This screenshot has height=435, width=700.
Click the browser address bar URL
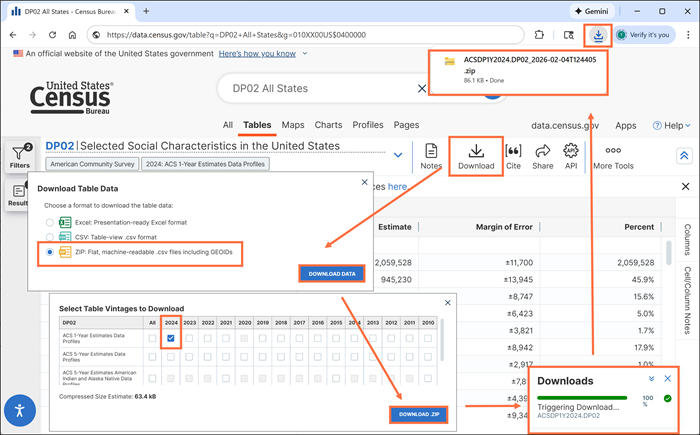click(236, 35)
